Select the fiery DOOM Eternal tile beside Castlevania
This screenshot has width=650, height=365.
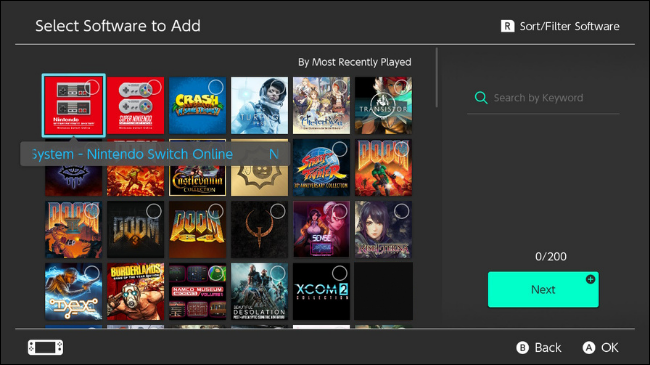136,181
